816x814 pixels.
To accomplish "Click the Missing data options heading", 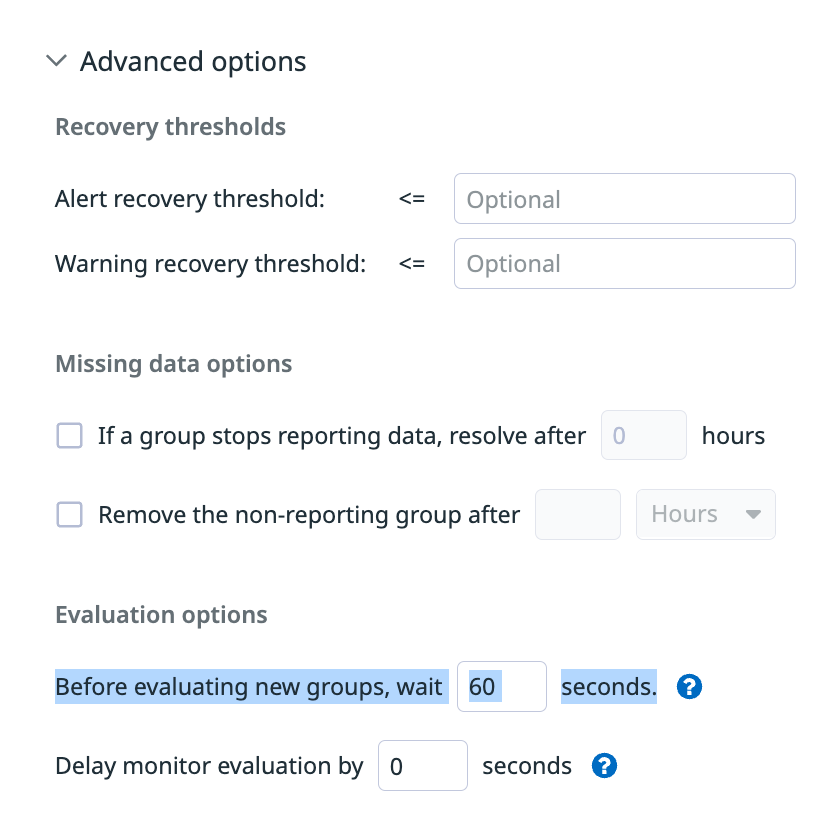I will (174, 364).
